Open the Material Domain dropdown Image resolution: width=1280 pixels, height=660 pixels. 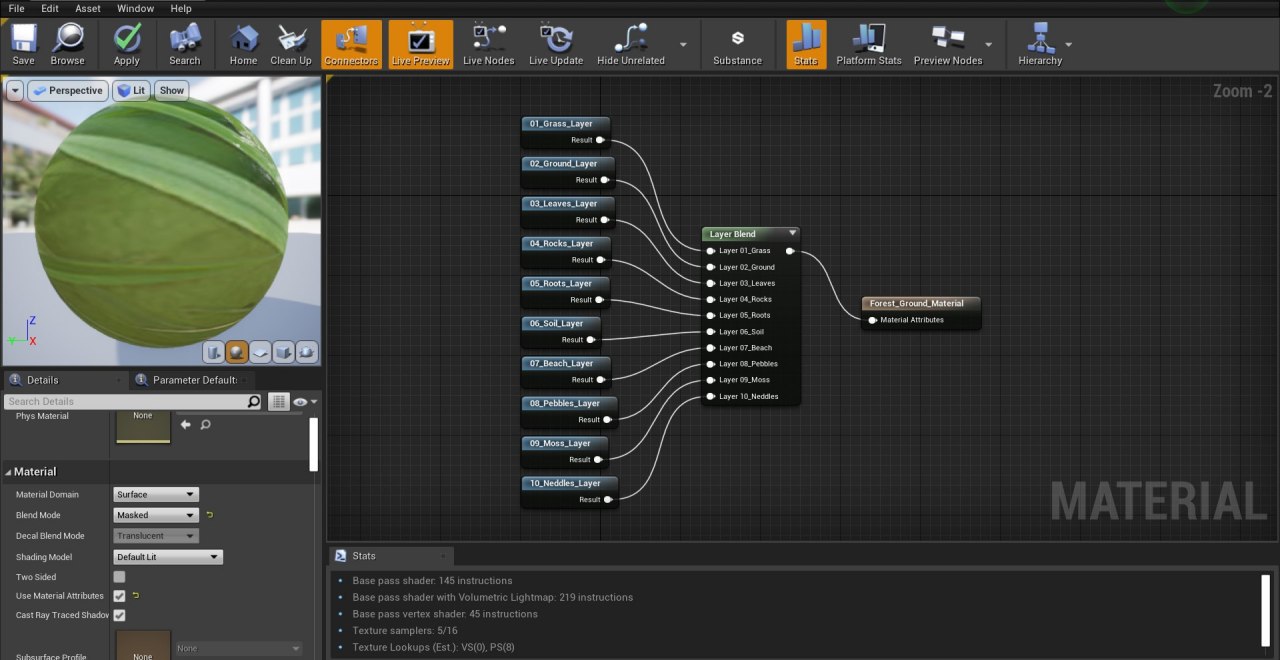156,494
